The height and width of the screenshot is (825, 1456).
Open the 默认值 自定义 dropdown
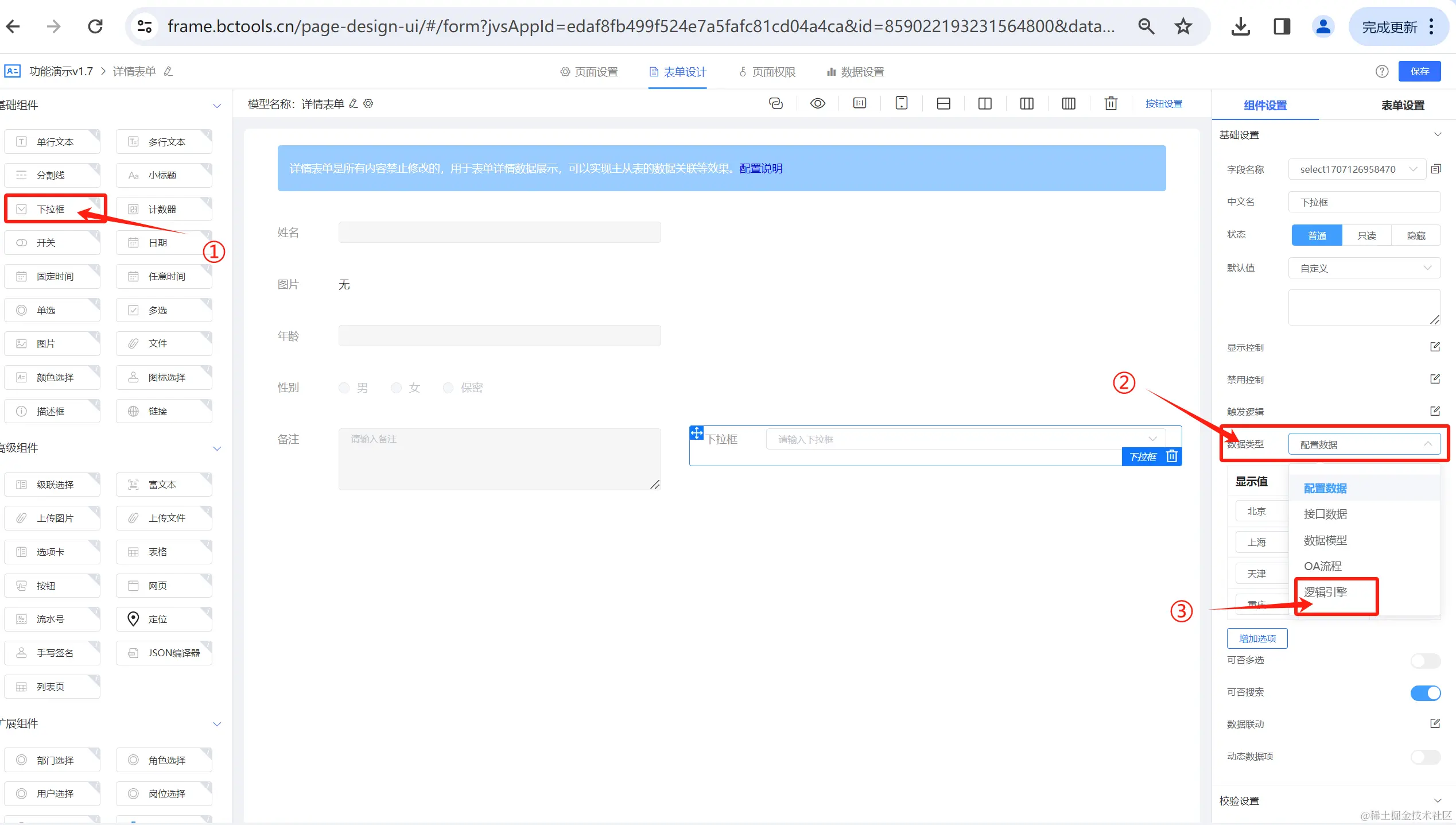pos(1364,268)
